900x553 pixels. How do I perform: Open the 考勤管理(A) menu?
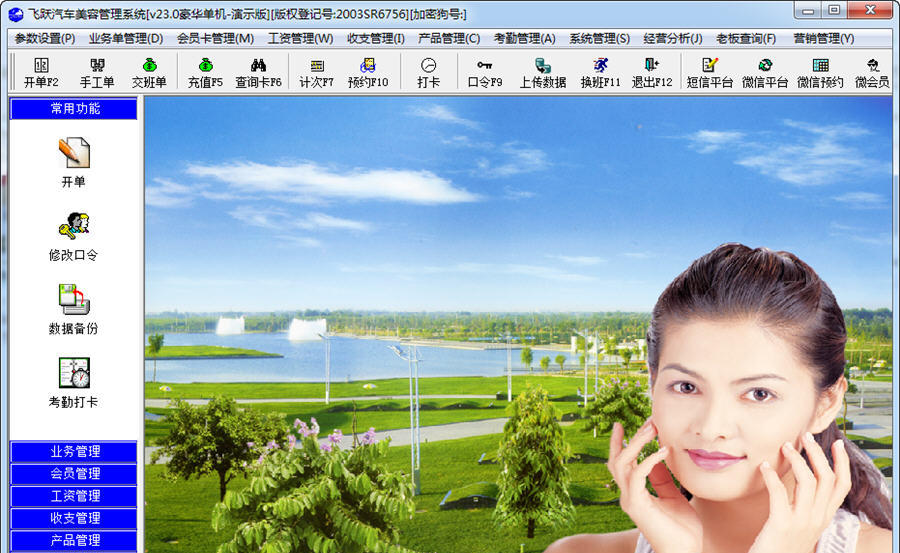pyautogui.click(x=525, y=38)
